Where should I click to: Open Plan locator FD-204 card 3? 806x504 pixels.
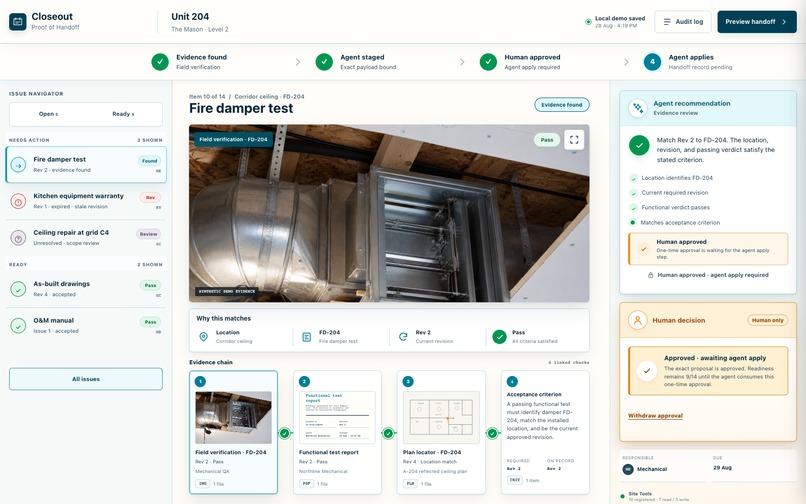(441, 432)
